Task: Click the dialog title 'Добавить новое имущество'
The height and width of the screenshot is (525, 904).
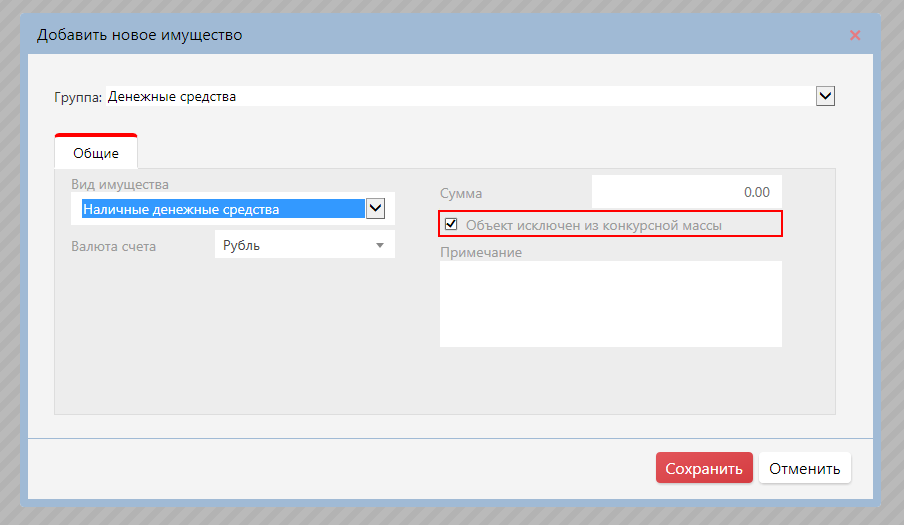Action: pos(140,36)
